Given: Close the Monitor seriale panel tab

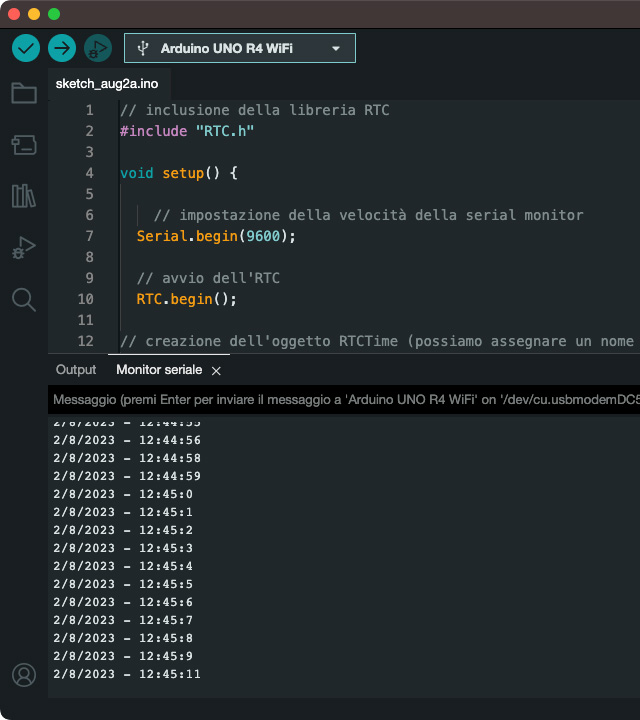Looking at the screenshot, I should click(216, 371).
